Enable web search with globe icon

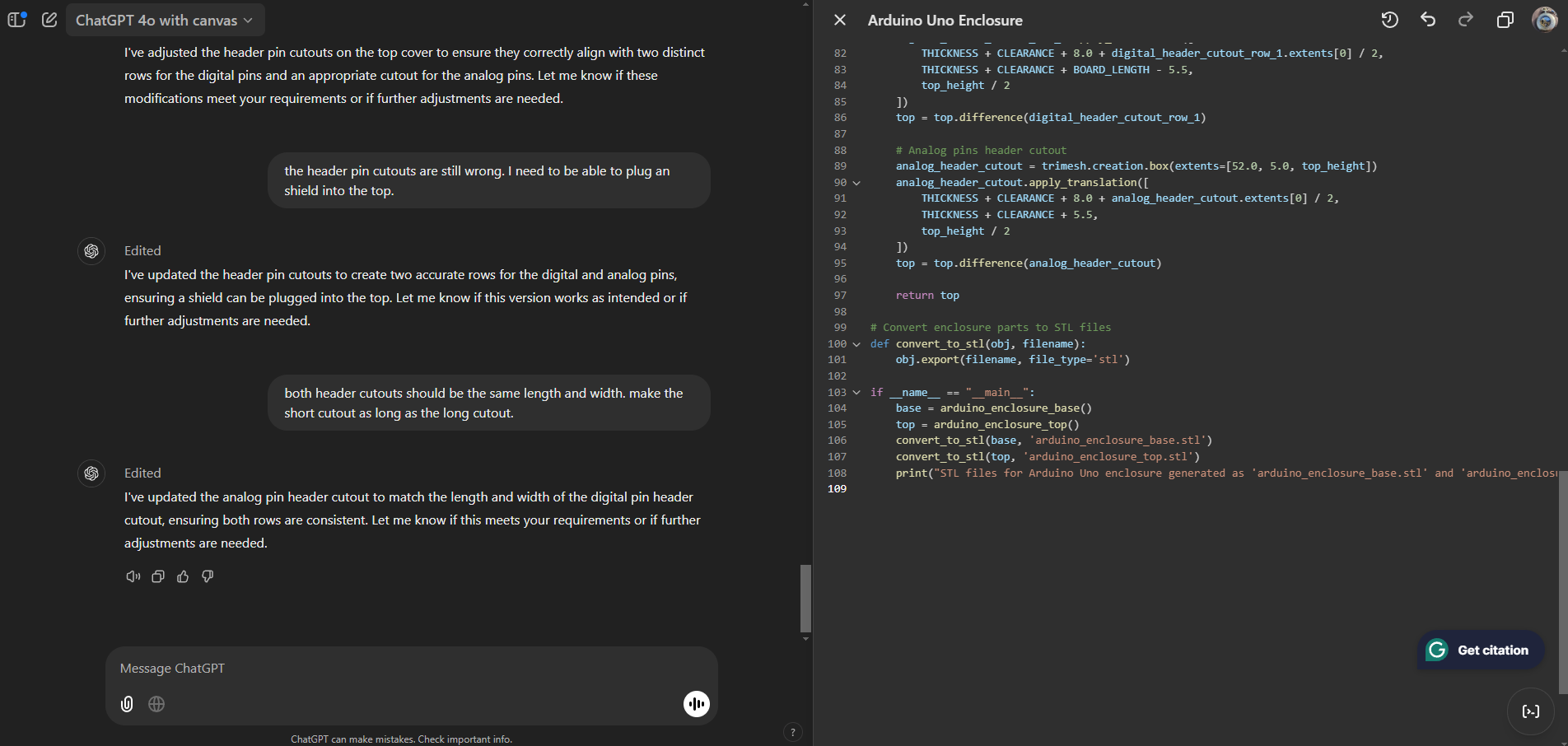click(x=156, y=704)
